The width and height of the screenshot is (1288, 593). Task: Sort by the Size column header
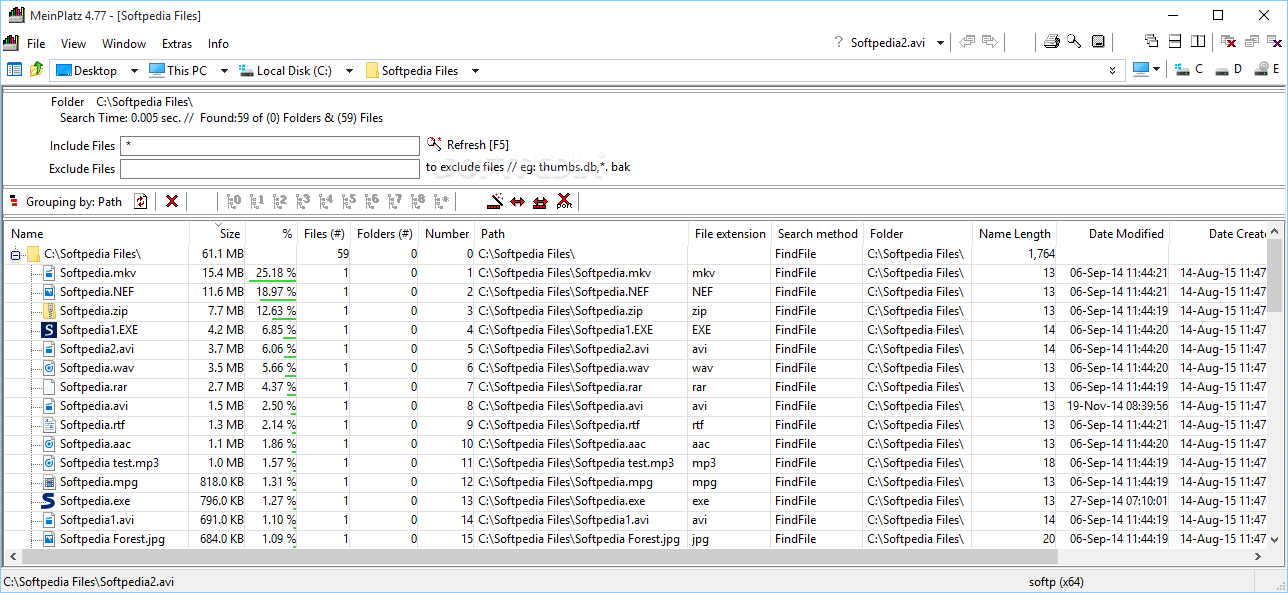coord(218,233)
